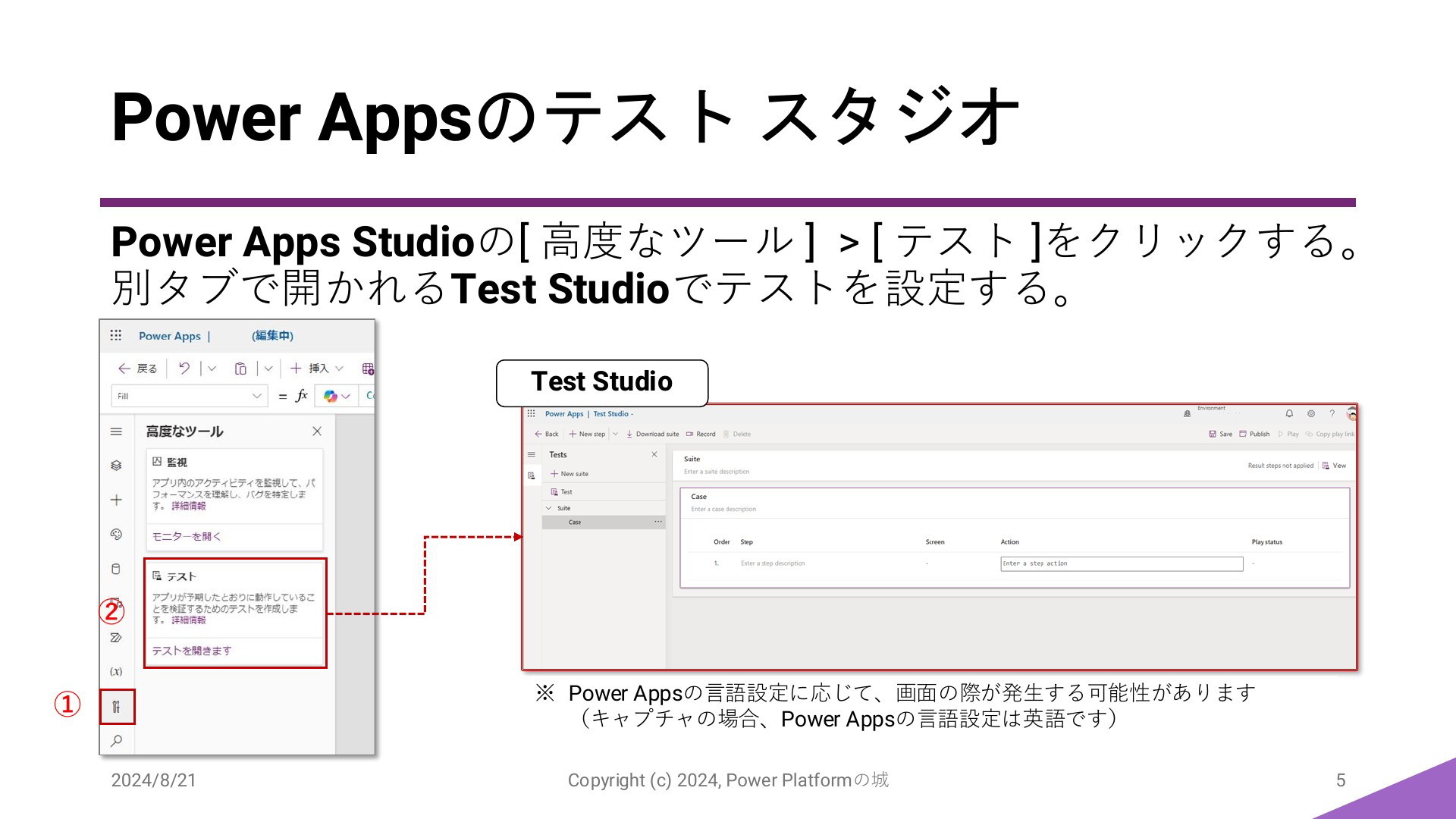Open the advanced tools sidebar icon
Screen dimensions: 1456x819
[x=116, y=707]
